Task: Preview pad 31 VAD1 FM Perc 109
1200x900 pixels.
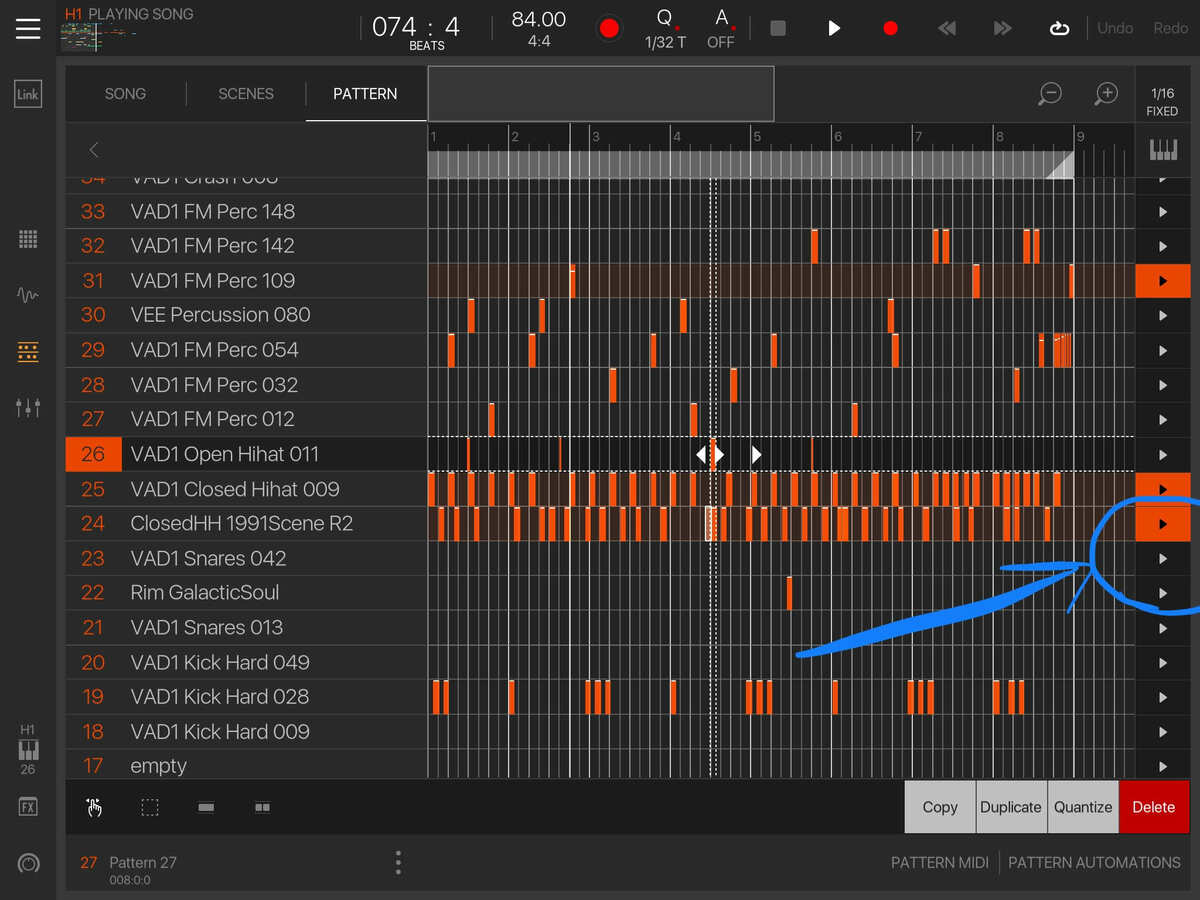Action: 1162,281
